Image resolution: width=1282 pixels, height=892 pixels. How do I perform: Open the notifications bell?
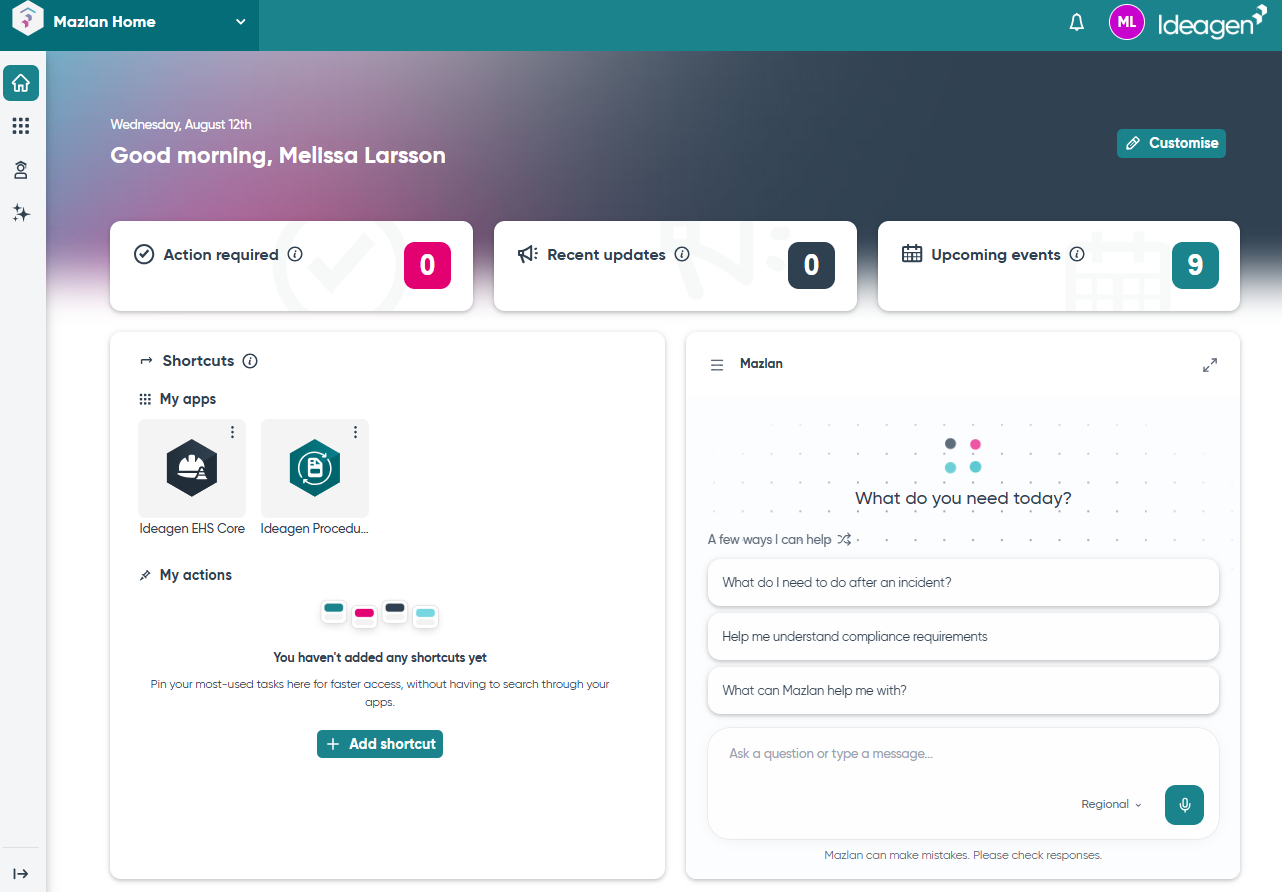click(x=1077, y=22)
